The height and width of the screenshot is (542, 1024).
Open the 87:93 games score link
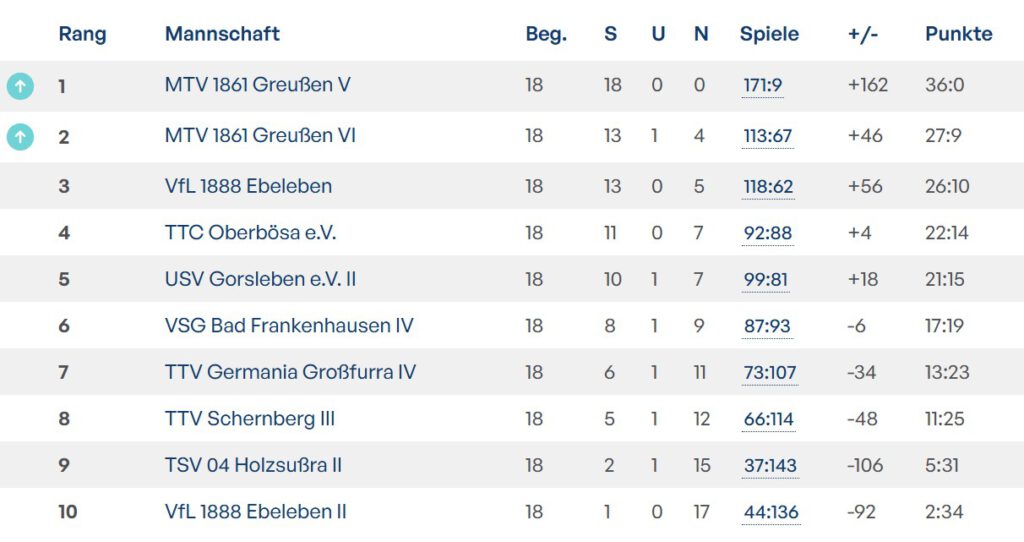[x=767, y=327]
